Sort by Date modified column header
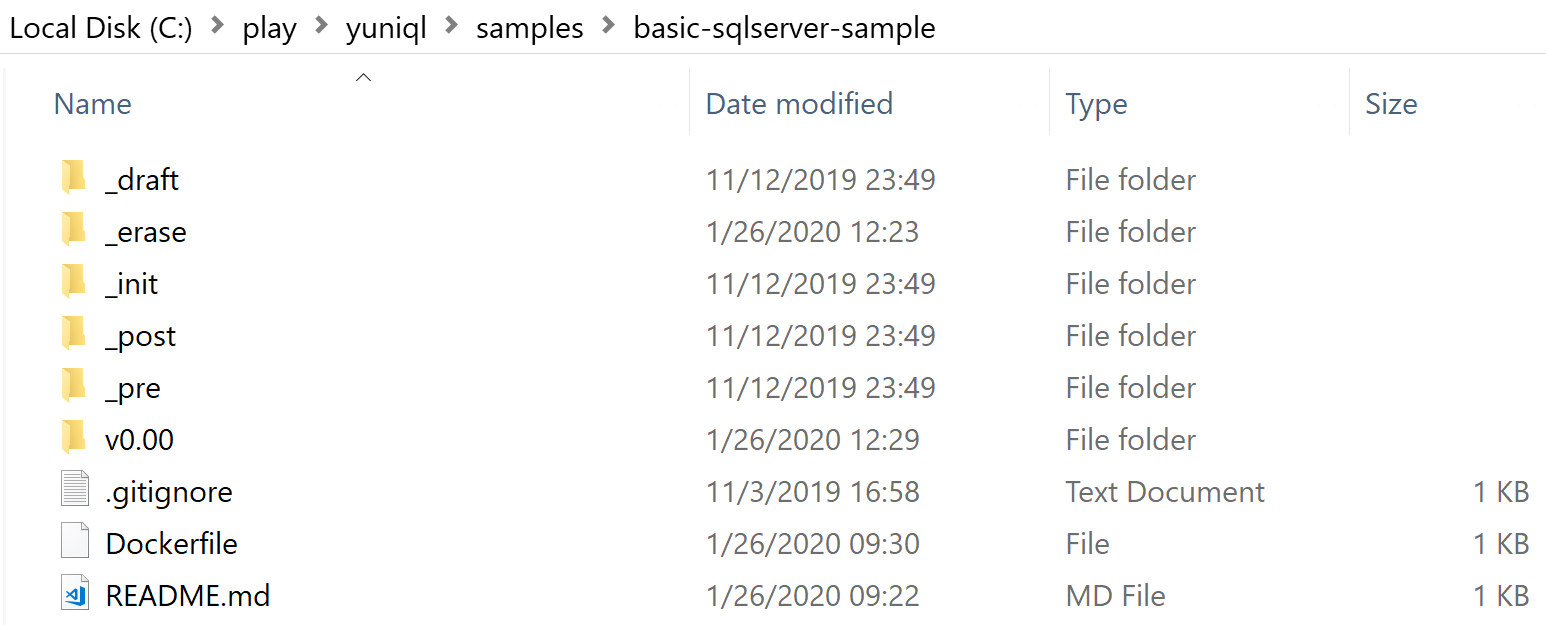Image resolution: width=1546 pixels, height=625 pixels. (799, 104)
